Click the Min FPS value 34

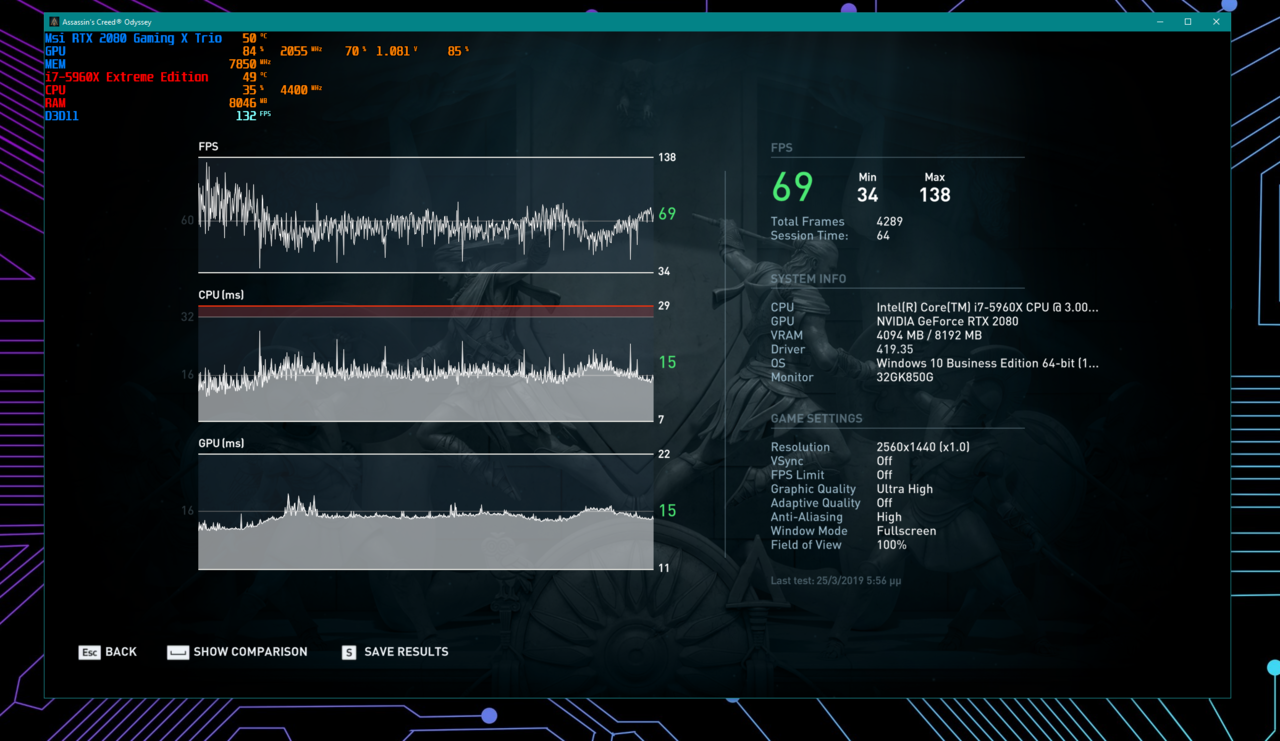click(867, 195)
